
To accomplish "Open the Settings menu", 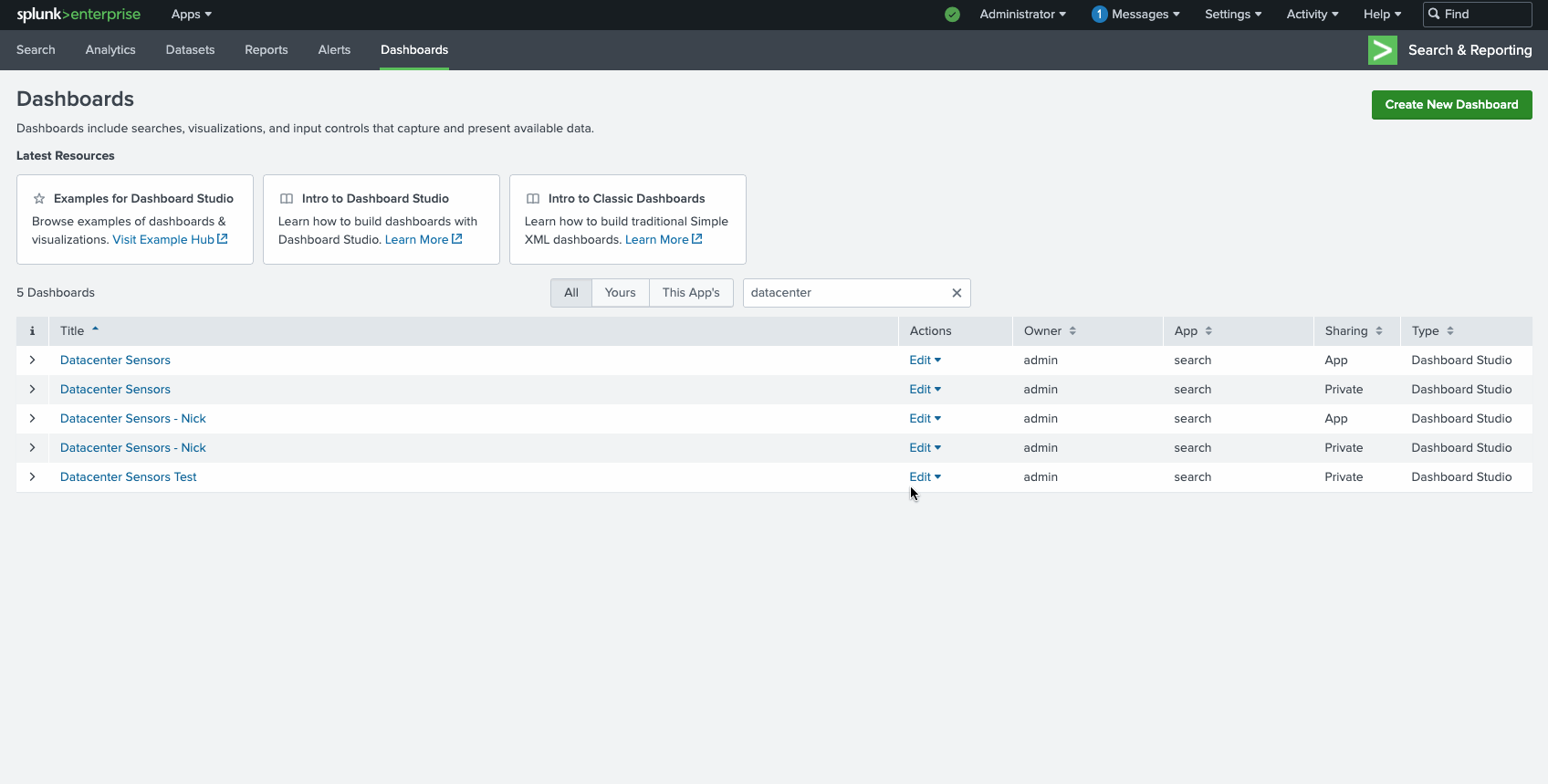I will coord(1232,15).
